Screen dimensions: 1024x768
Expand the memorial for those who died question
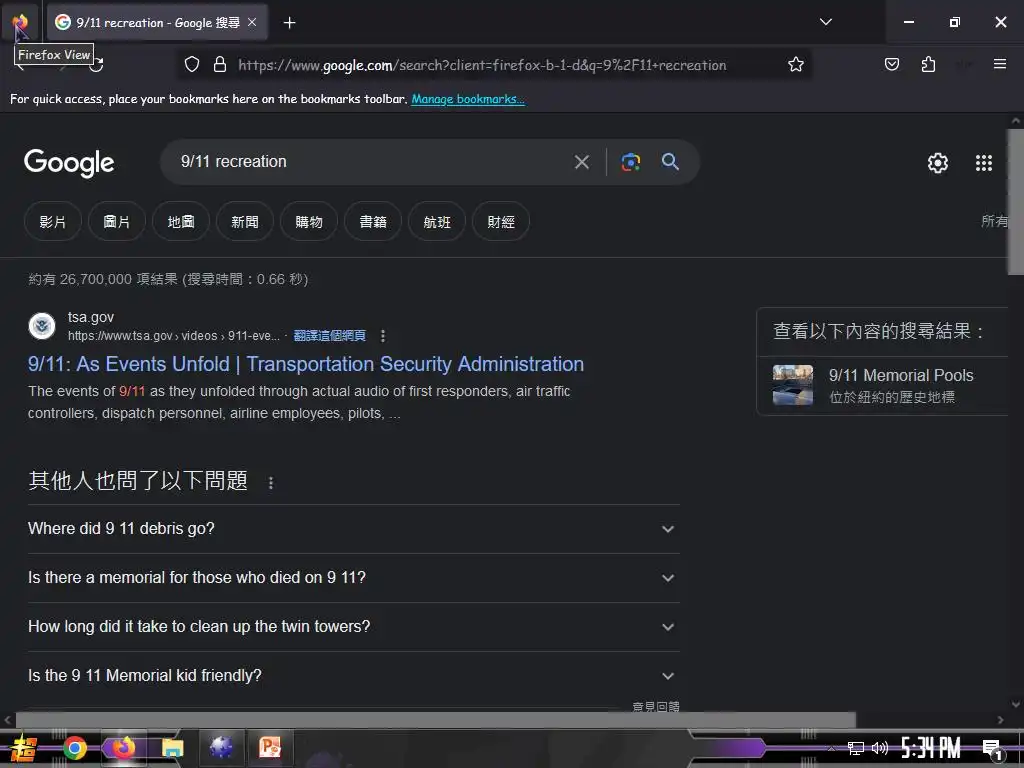[x=353, y=578]
